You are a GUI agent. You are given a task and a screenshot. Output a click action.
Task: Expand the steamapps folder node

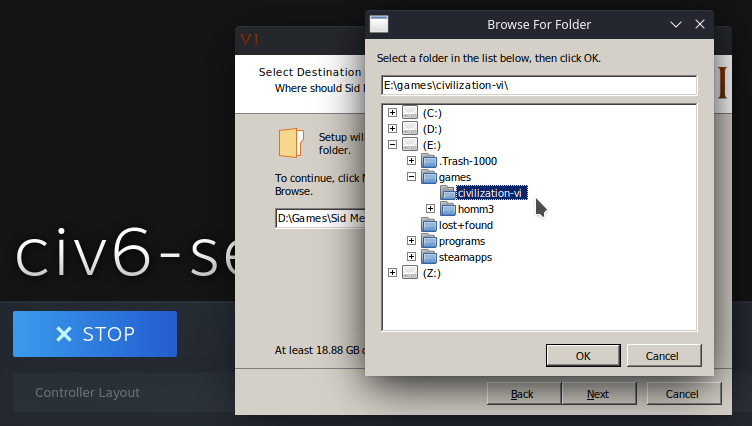click(411, 257)
